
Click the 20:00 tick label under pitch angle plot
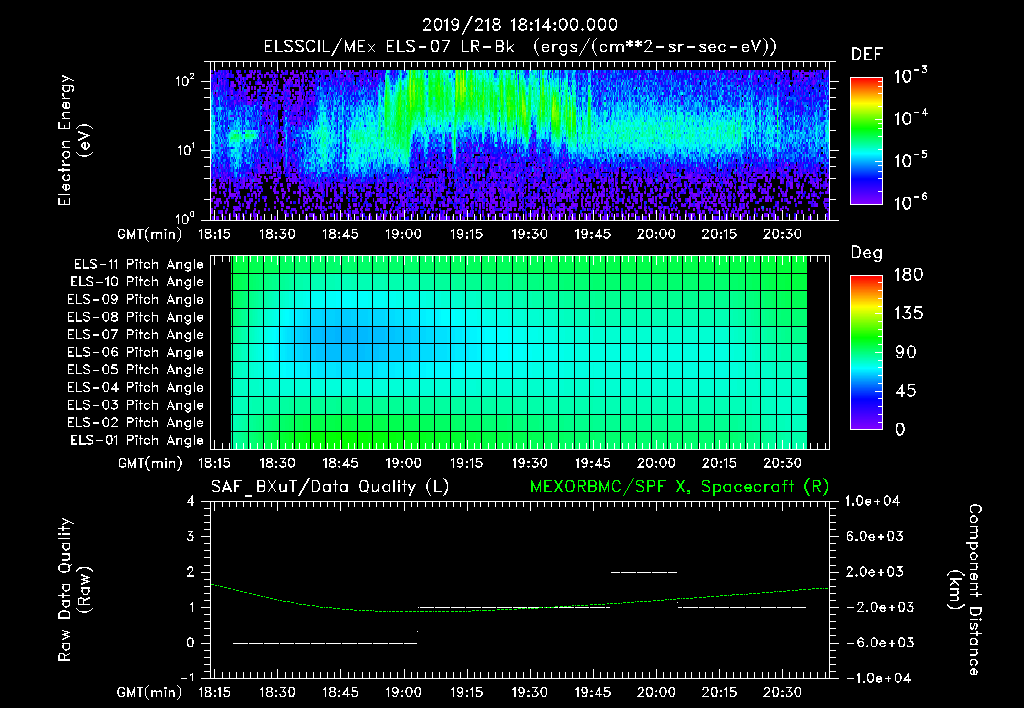pyautogui.click(x=656, y=463)
